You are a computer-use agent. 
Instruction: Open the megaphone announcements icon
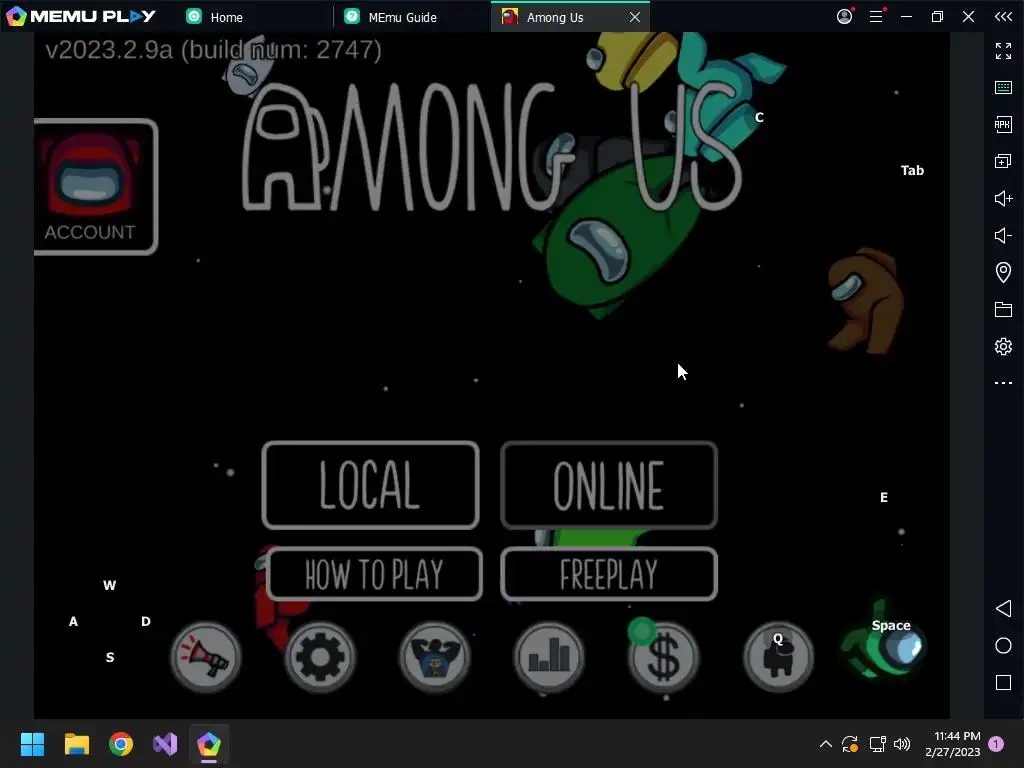206,657
